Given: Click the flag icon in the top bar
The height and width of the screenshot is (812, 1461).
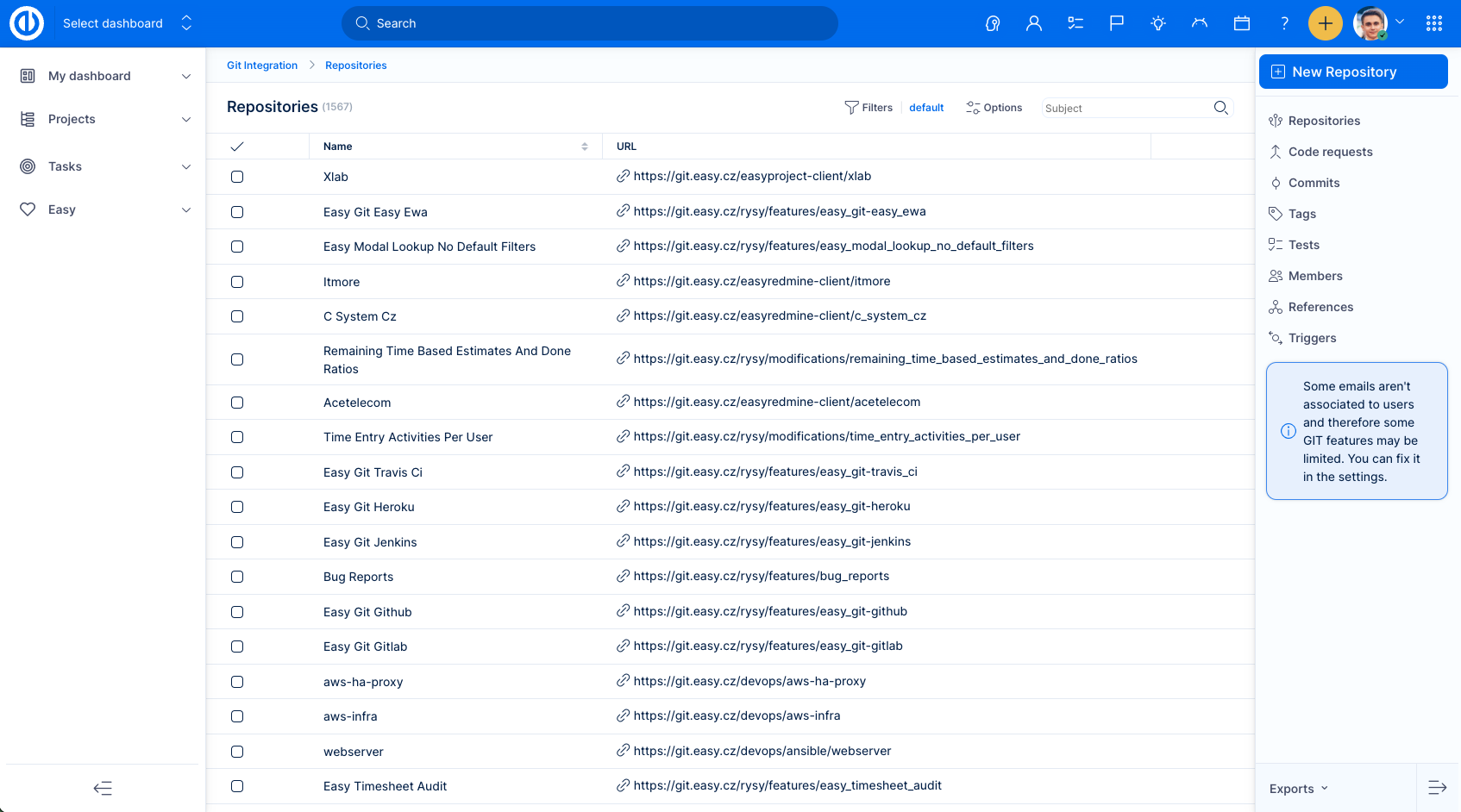Looking at the screenshot, I should tap(1116, 23).
